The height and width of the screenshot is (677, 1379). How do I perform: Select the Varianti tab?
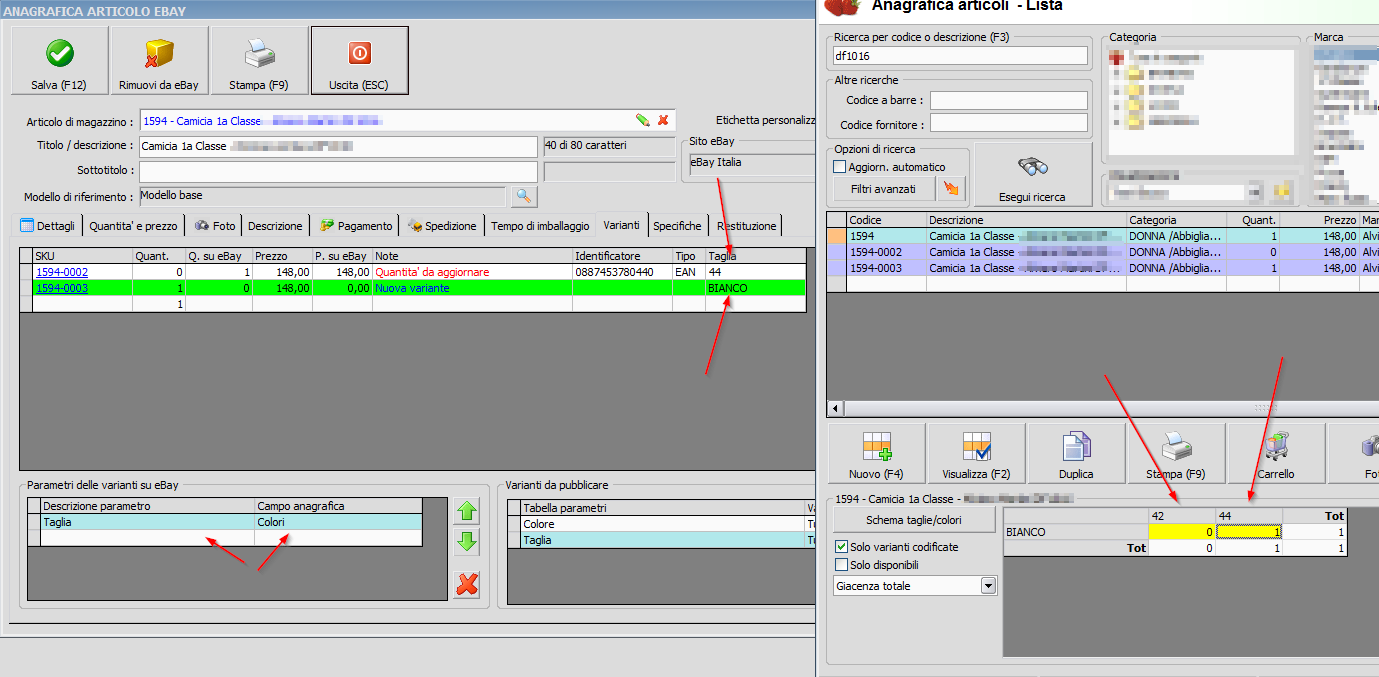pos(622,224)
